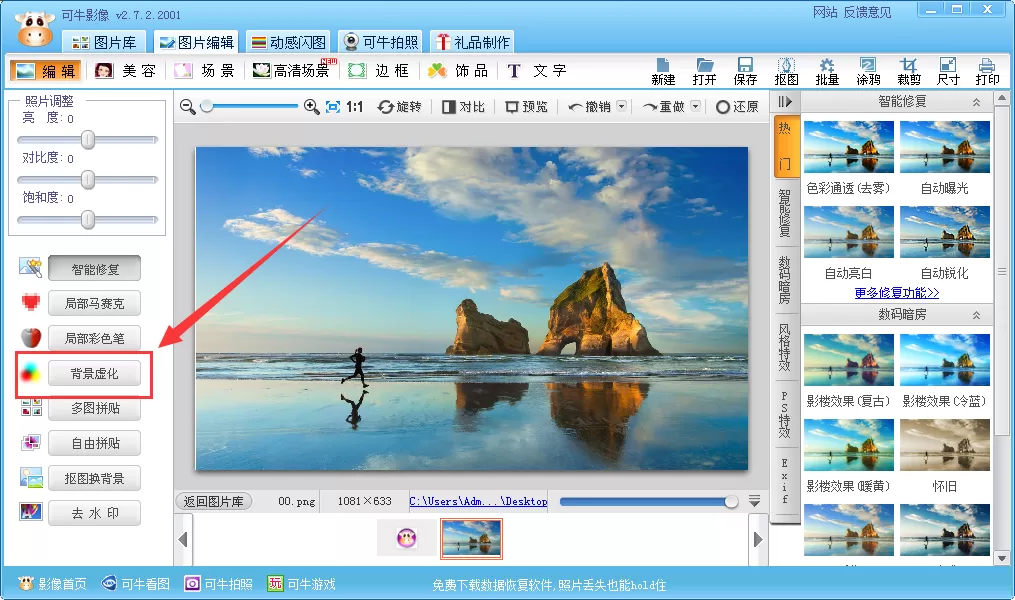Switch to the 图片库 tab
Viewport: 1015px width, 600px height.
(104, 43)
